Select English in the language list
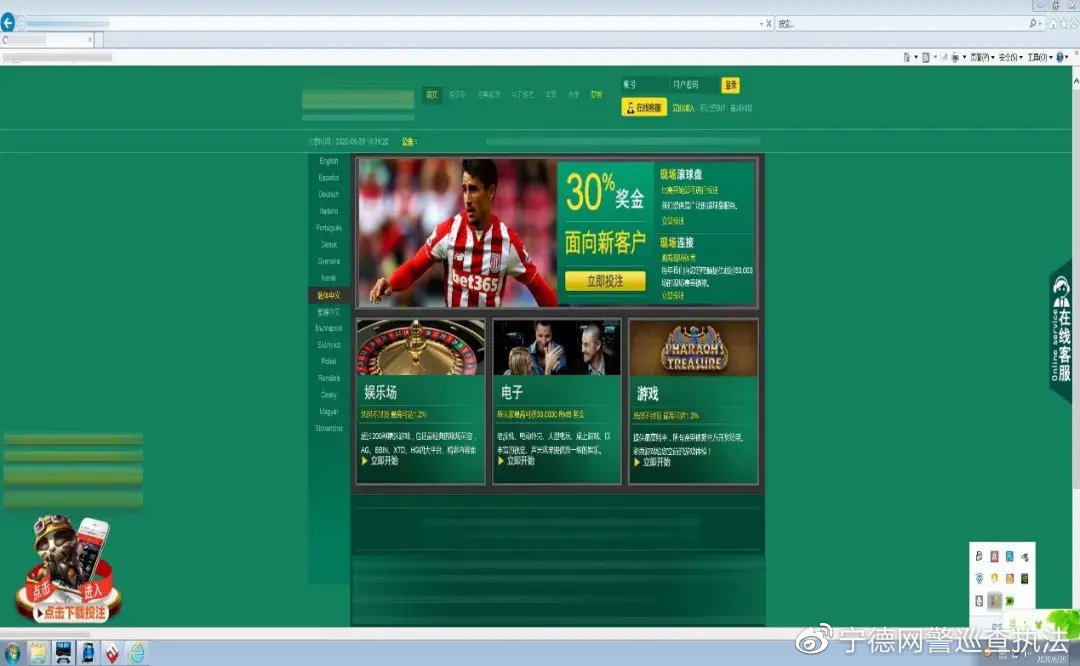1080x666 pixels. pos(329,160)
